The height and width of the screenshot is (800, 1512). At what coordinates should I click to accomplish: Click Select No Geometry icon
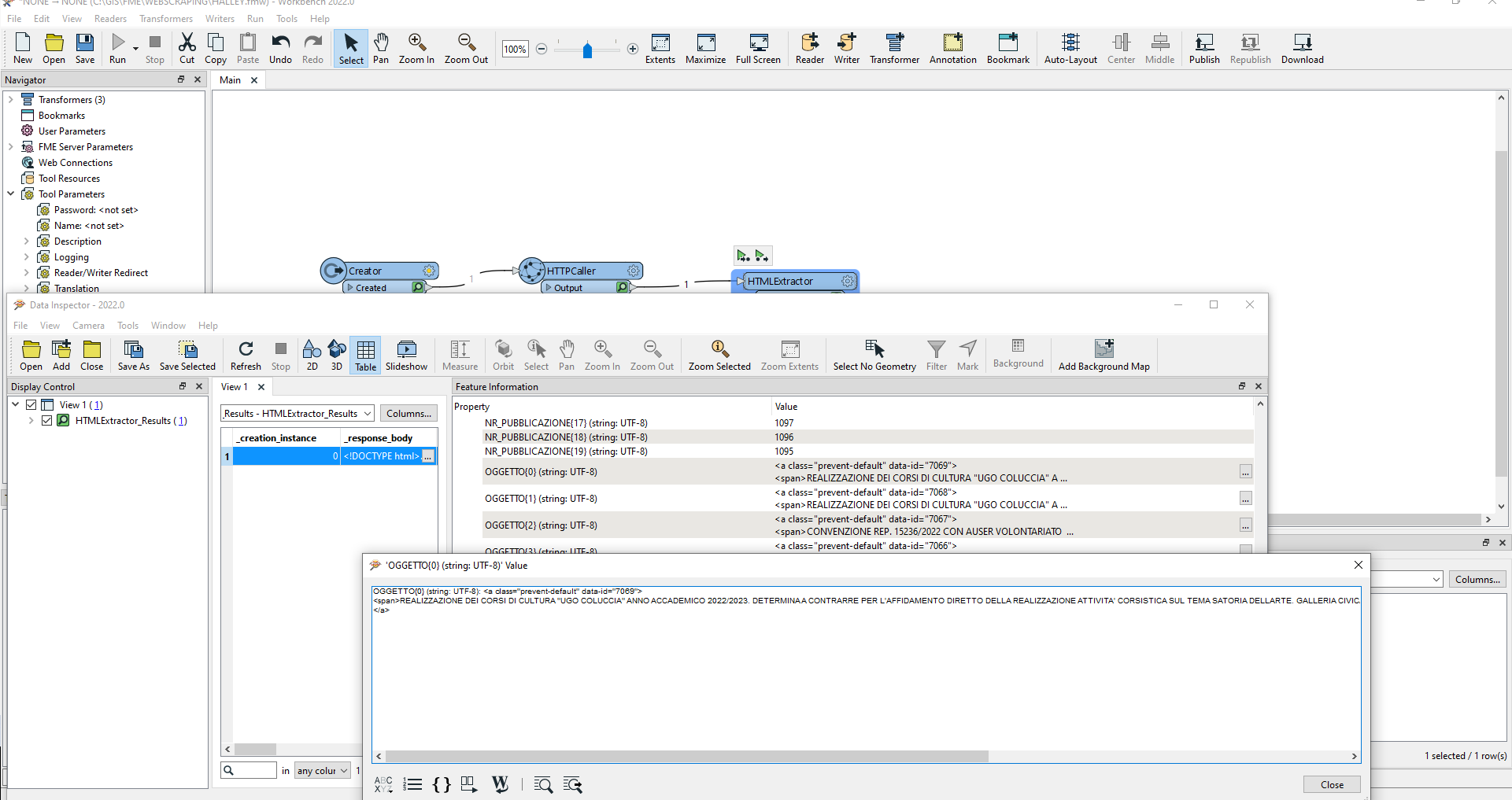pyautogui.click(x=874, y=356)
